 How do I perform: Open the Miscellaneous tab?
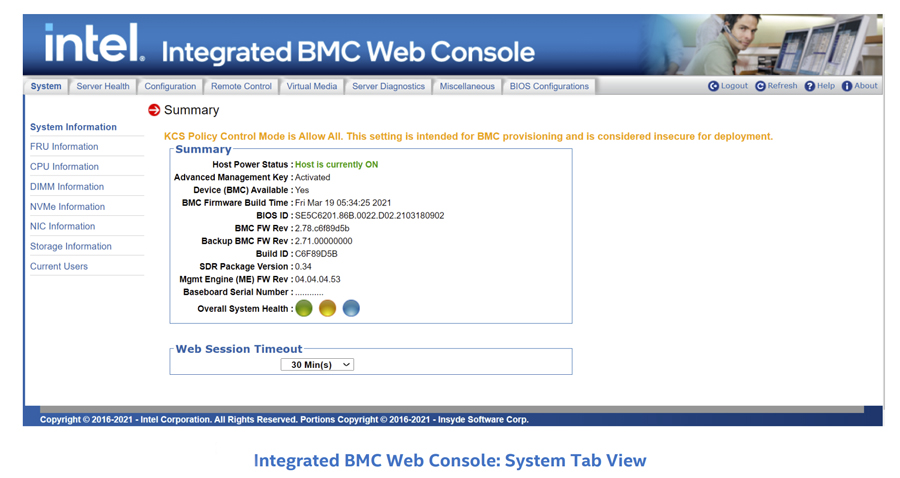pyautogui.click(x=467, y=86)
